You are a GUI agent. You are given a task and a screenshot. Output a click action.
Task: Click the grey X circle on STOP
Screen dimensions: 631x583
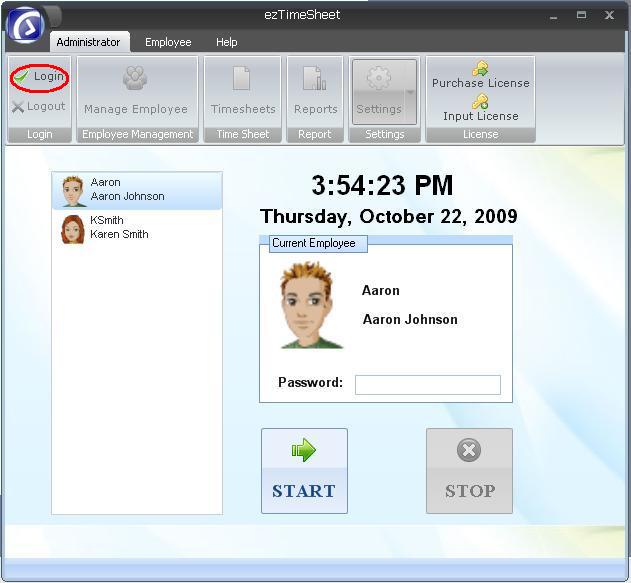[x=469, y=450]
